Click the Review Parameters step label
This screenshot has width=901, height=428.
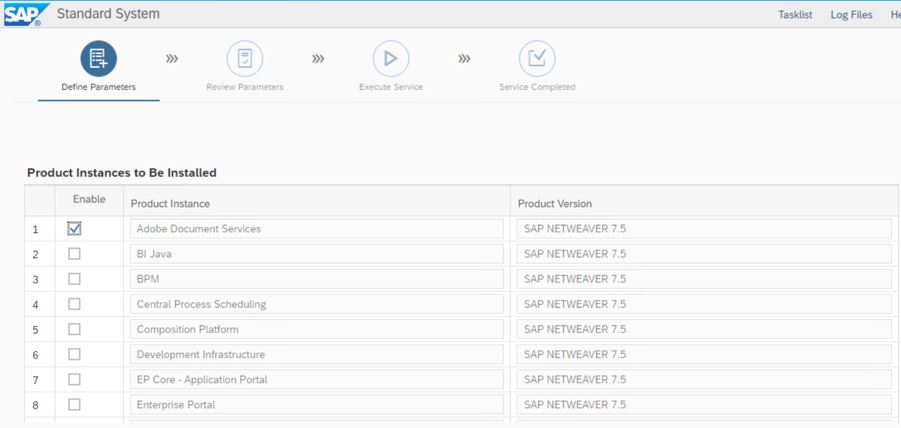[245, 87]
